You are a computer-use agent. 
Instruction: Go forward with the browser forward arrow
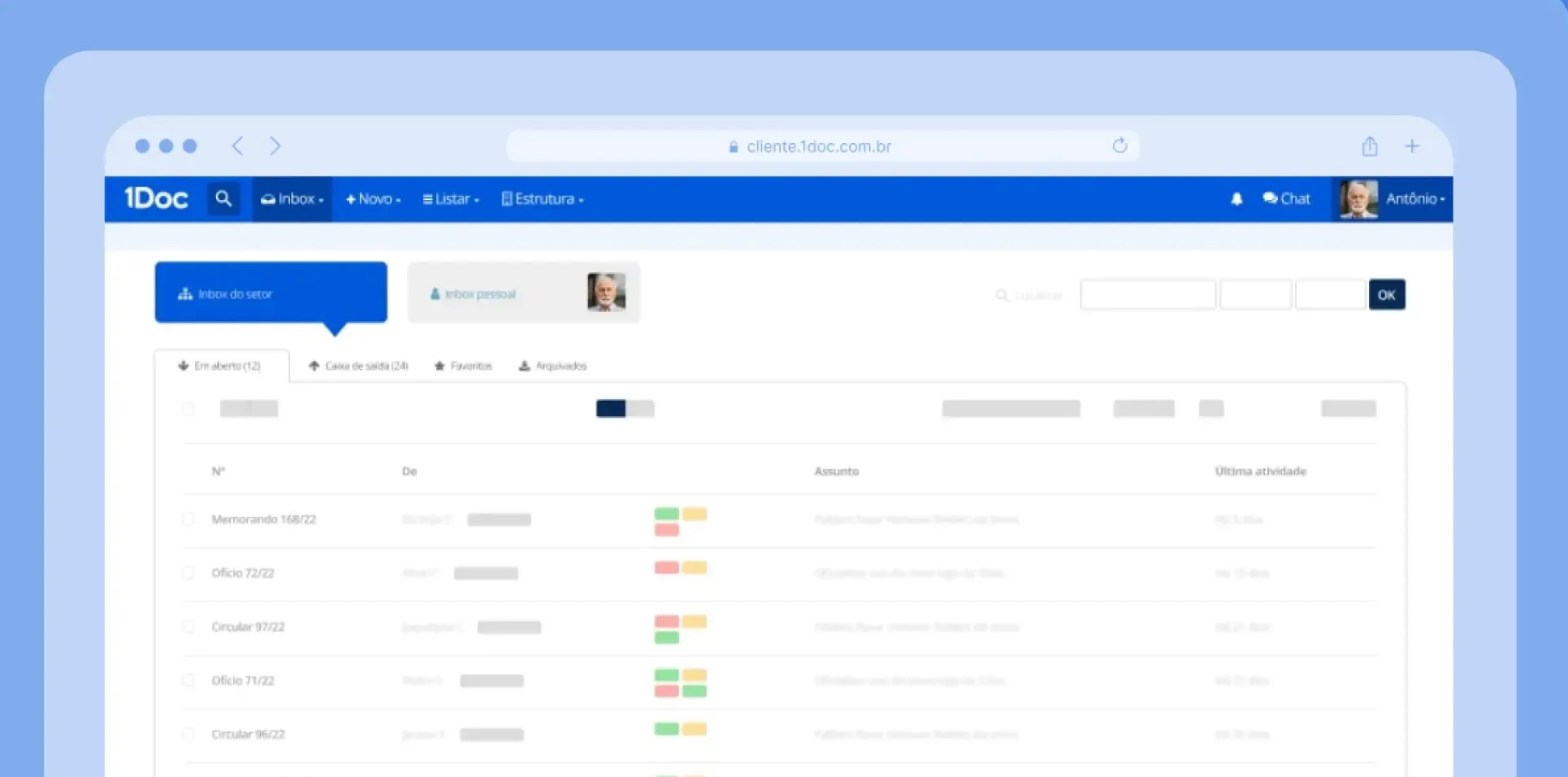[x=275, y=146]
